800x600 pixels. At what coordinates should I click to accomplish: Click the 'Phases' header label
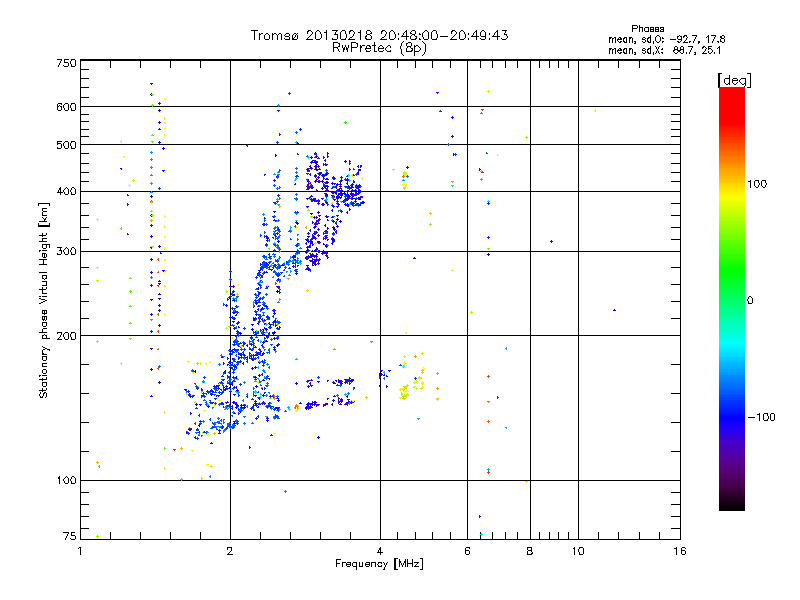647,29
